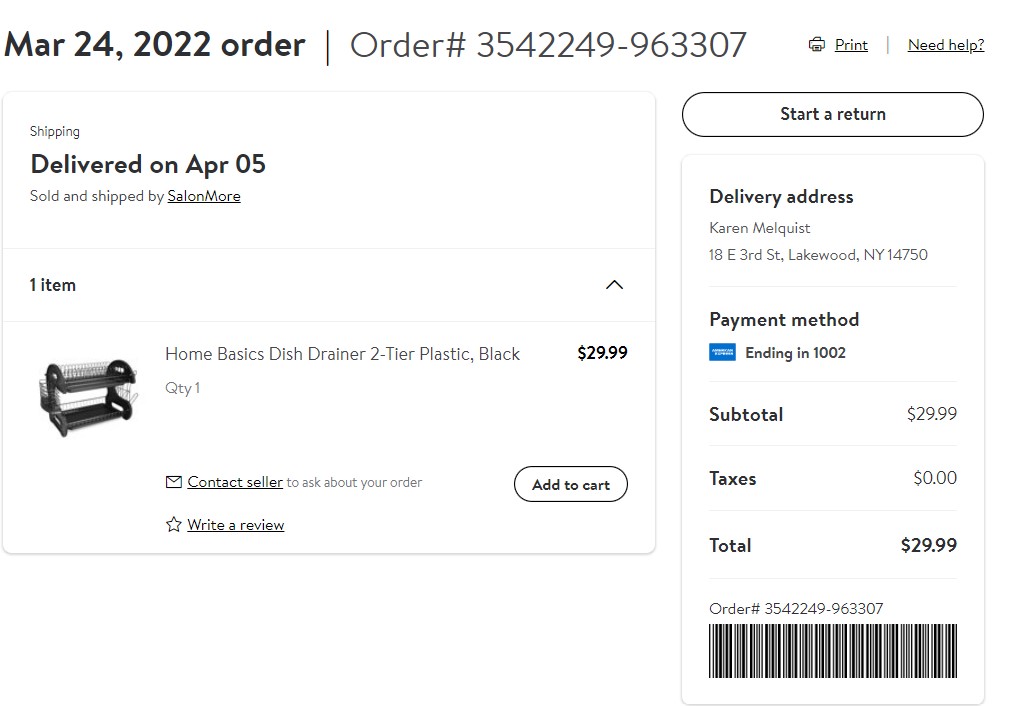Click the Ending in 1002 payment text
Image resolution: width=1009 pixels, height=706 pixels.
click(x=795, y=353)
